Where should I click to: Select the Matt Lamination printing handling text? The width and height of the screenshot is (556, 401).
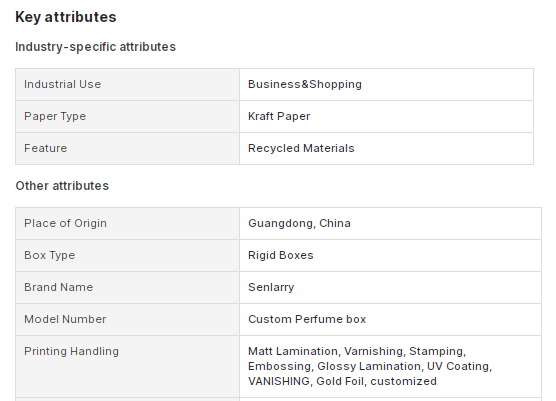point(293,351)
